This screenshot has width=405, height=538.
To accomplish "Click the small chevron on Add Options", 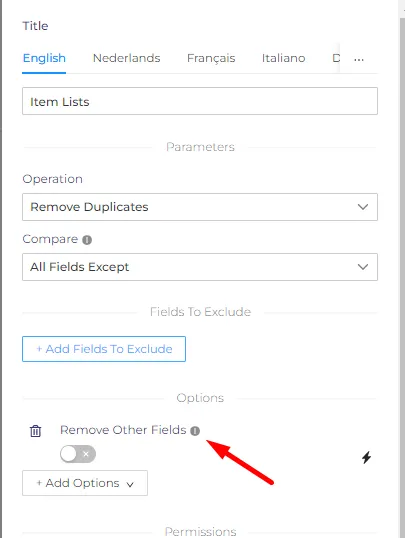I will tap(130, 484).
